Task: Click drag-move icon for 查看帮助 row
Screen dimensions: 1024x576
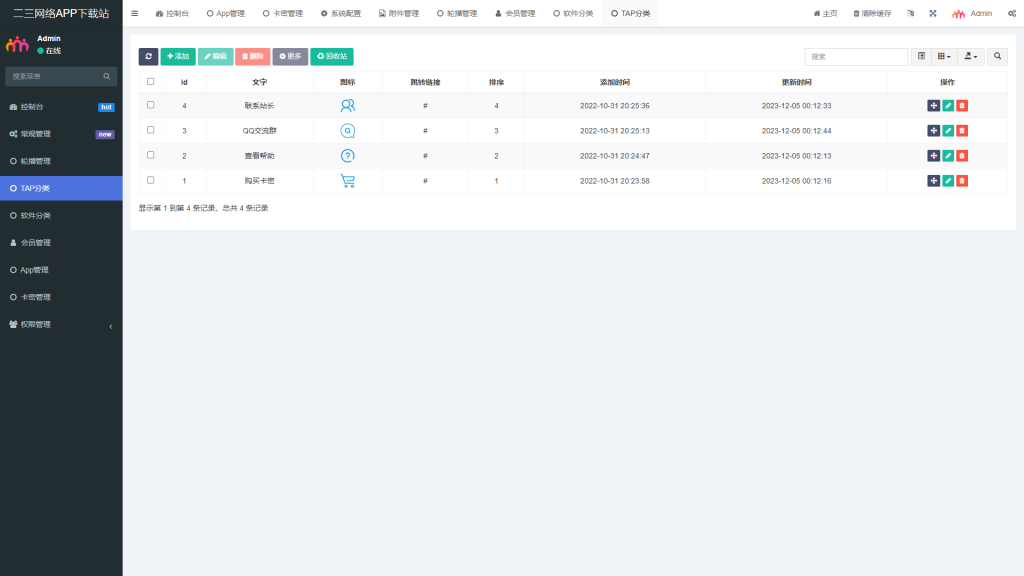Action: [x=934, y=155]
